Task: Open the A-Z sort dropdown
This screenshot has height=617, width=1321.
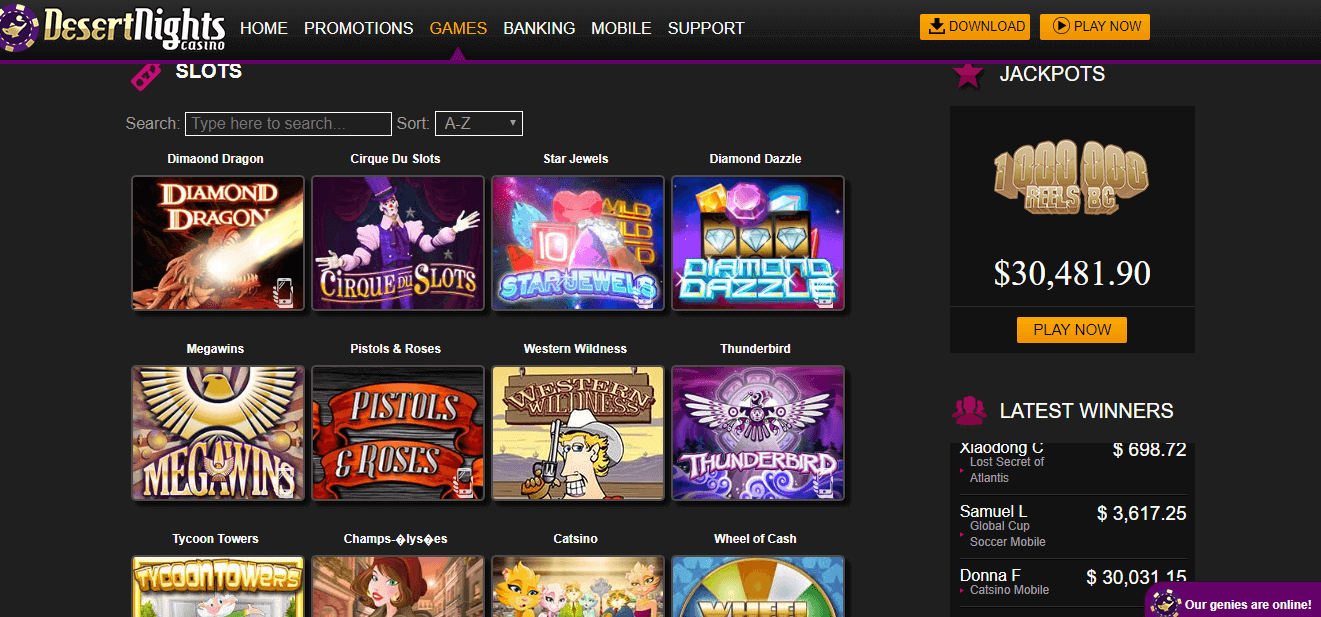Action: (478, 124)
